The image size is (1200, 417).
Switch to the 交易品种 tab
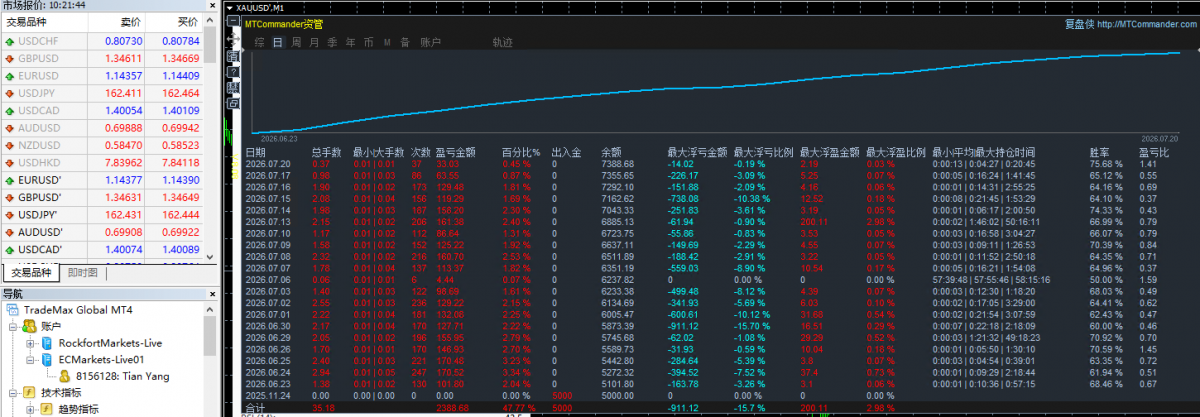[31, 272]
